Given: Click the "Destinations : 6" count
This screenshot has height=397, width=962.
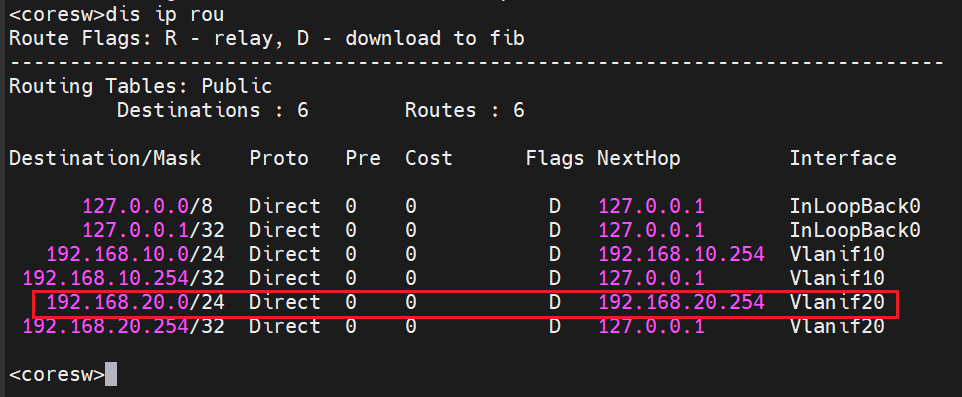Looking at the screenshot, I should [213, 110].
